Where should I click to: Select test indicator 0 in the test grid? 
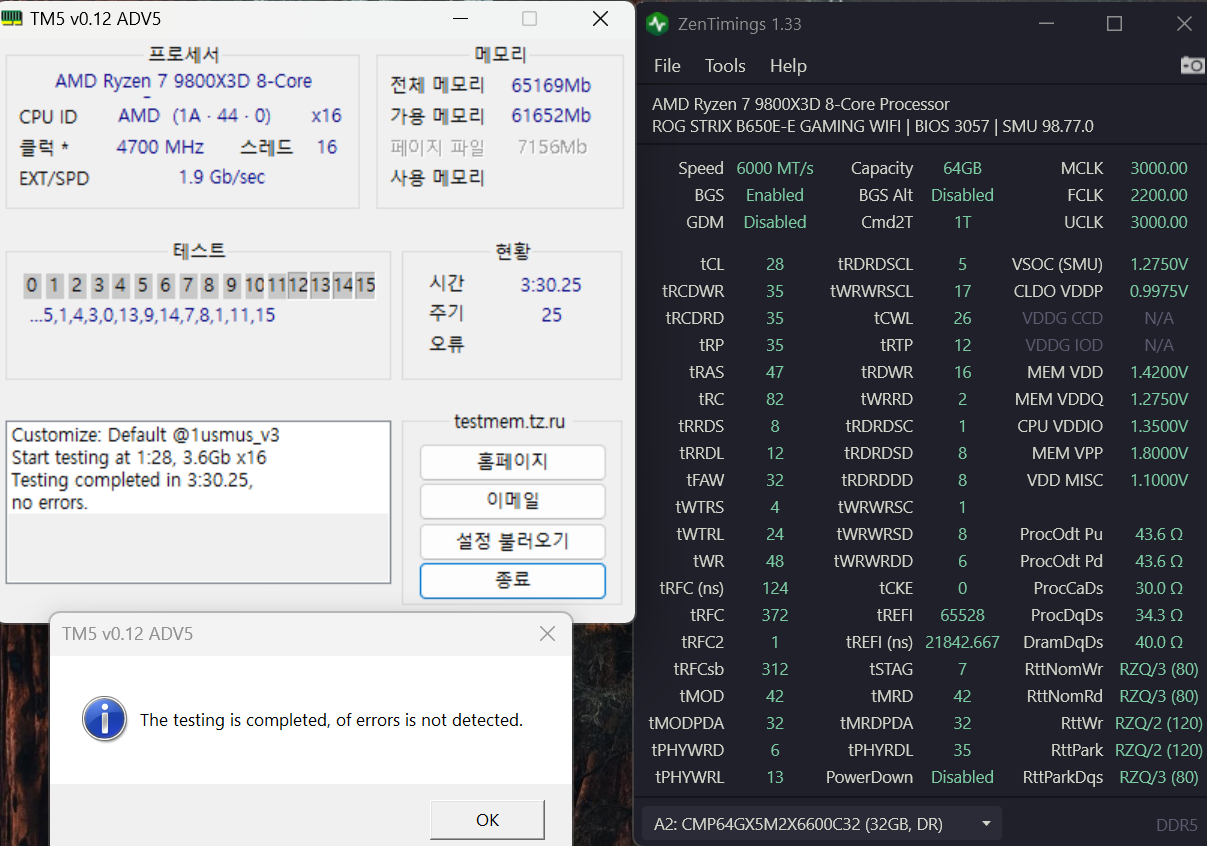pyautogui.click(x=31, y=285)
